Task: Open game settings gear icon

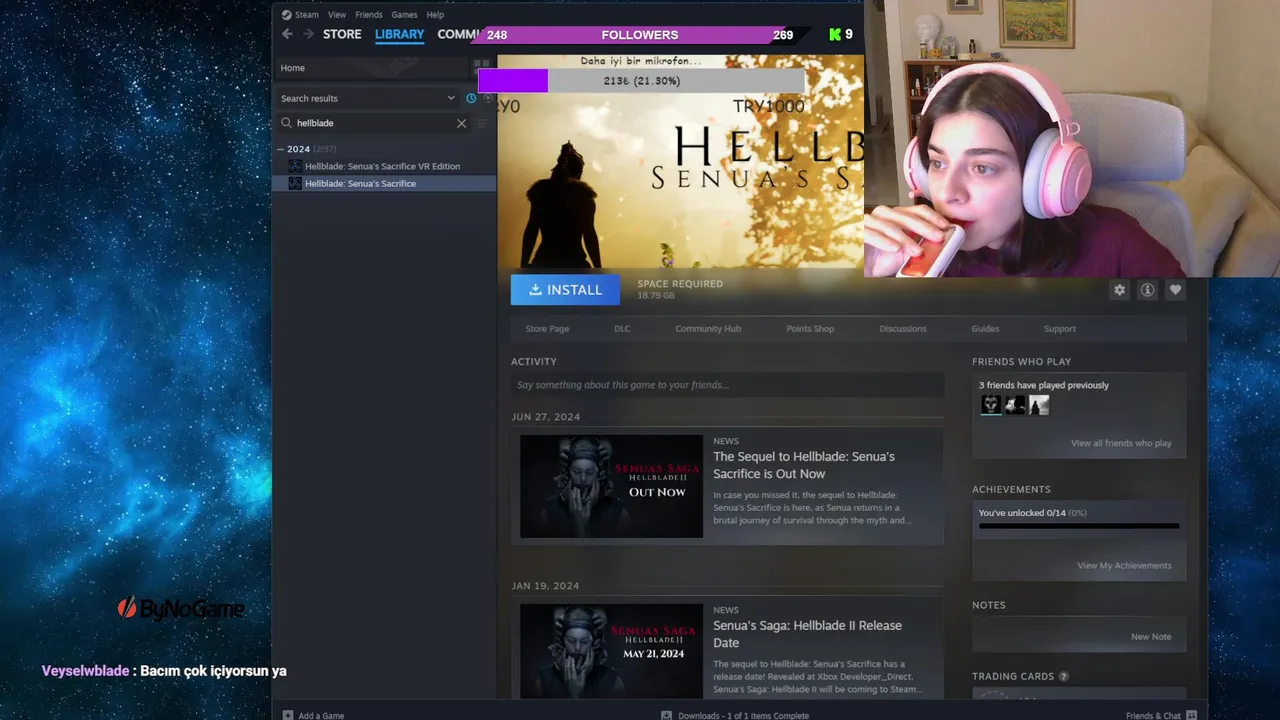Action: (1119, 290)
